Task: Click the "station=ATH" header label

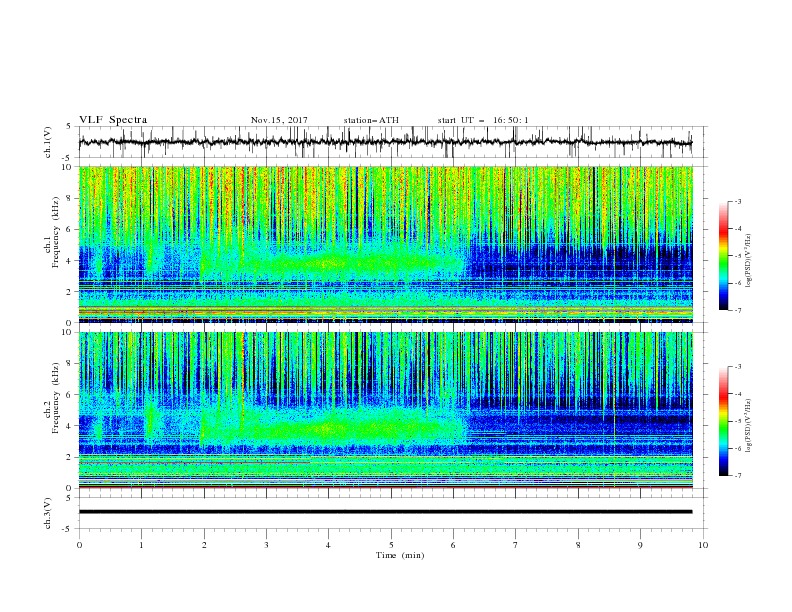Action: (x=371, y=120)
